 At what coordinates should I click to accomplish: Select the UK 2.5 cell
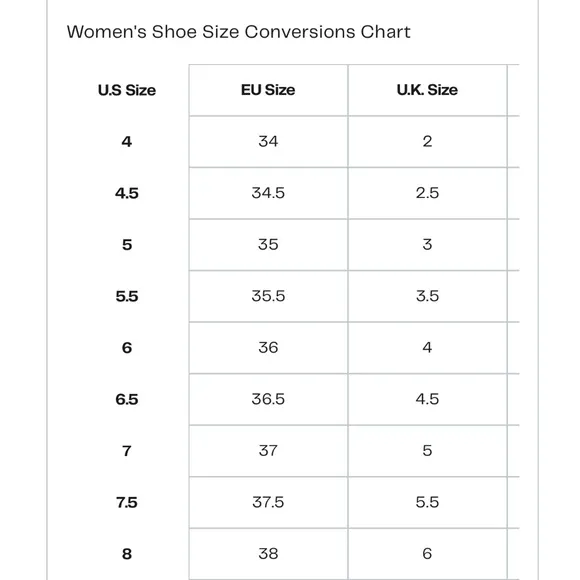427,193
